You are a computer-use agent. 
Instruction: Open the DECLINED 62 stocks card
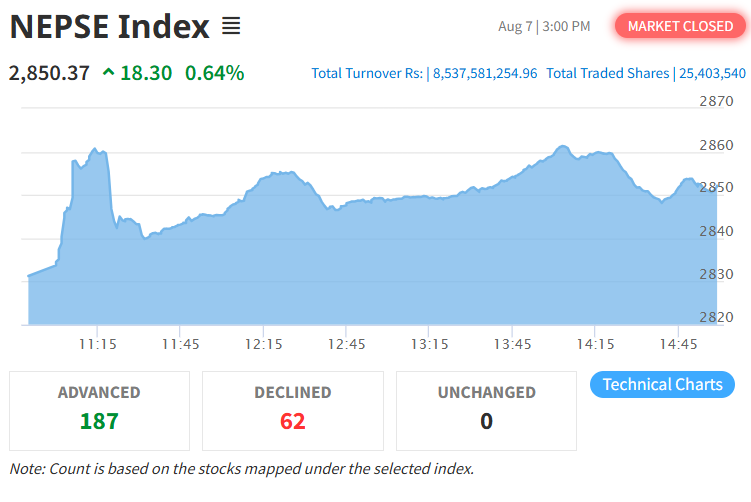click(x=293, y=411)
